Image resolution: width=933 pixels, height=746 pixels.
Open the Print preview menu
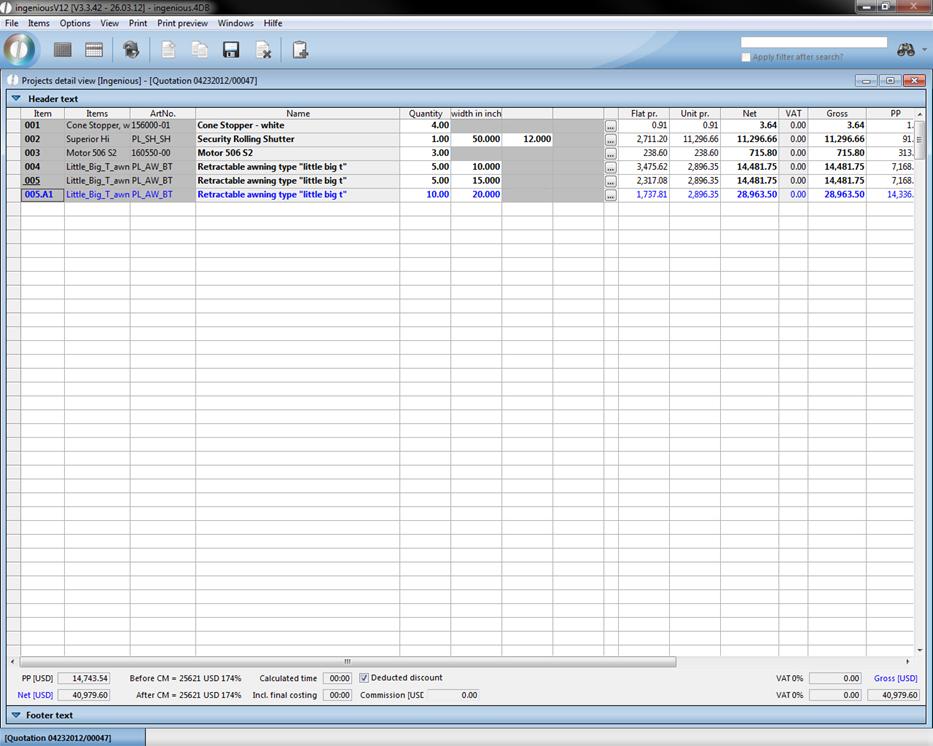pyautogui.click(x=182, y=23)
